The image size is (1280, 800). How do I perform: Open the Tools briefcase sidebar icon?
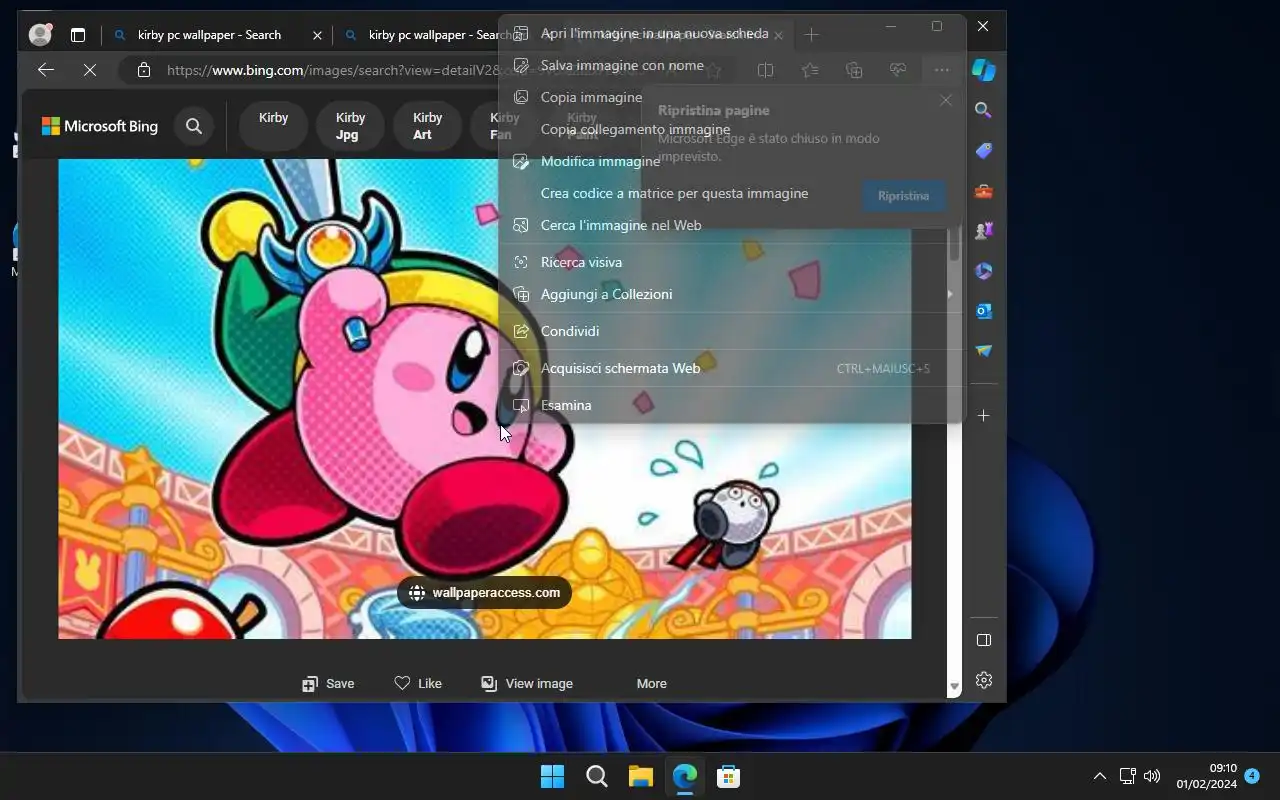tap(984, 190)
